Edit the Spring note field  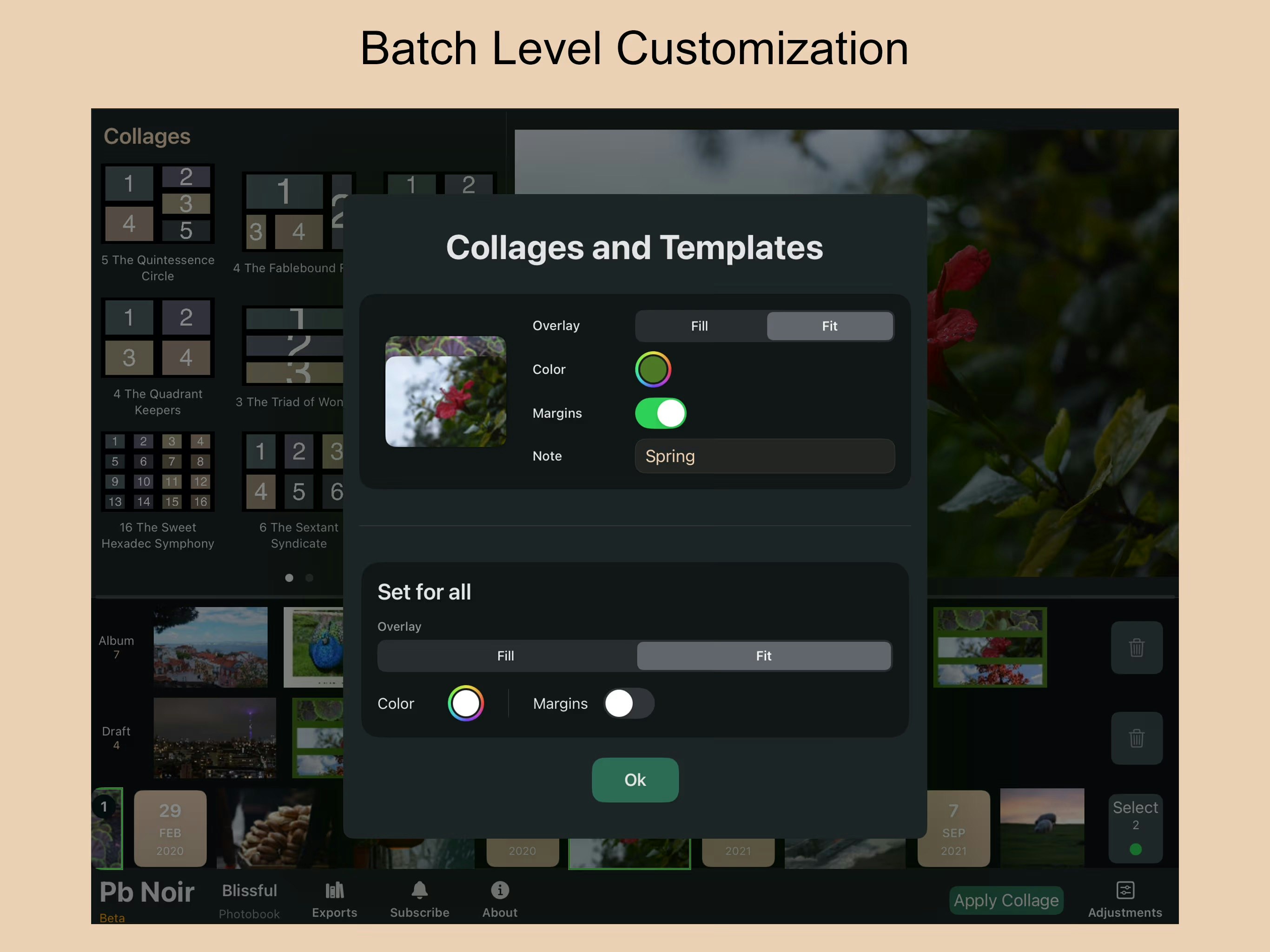coord(764,456)
